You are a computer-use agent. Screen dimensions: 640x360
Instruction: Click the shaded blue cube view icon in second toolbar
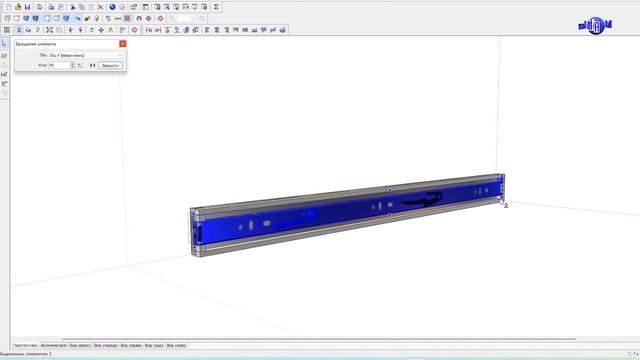click(x=66, y=18)
